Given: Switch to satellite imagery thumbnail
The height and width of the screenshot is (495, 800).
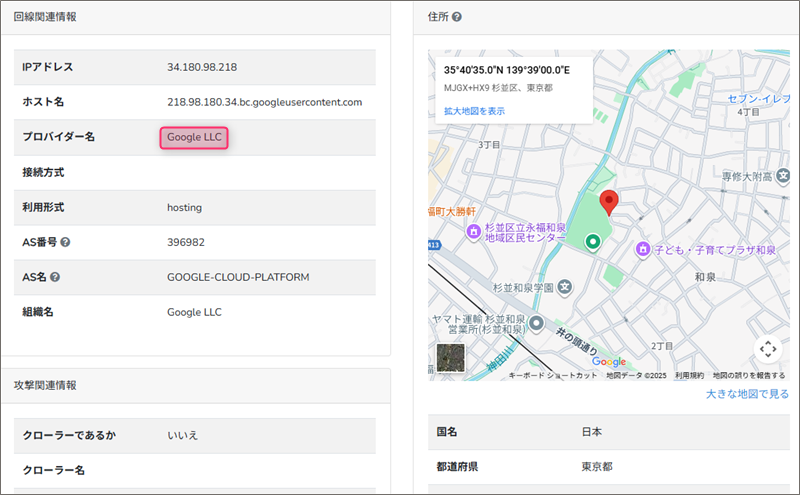Looking at the screenshot, I should click(x=451, y=357).
